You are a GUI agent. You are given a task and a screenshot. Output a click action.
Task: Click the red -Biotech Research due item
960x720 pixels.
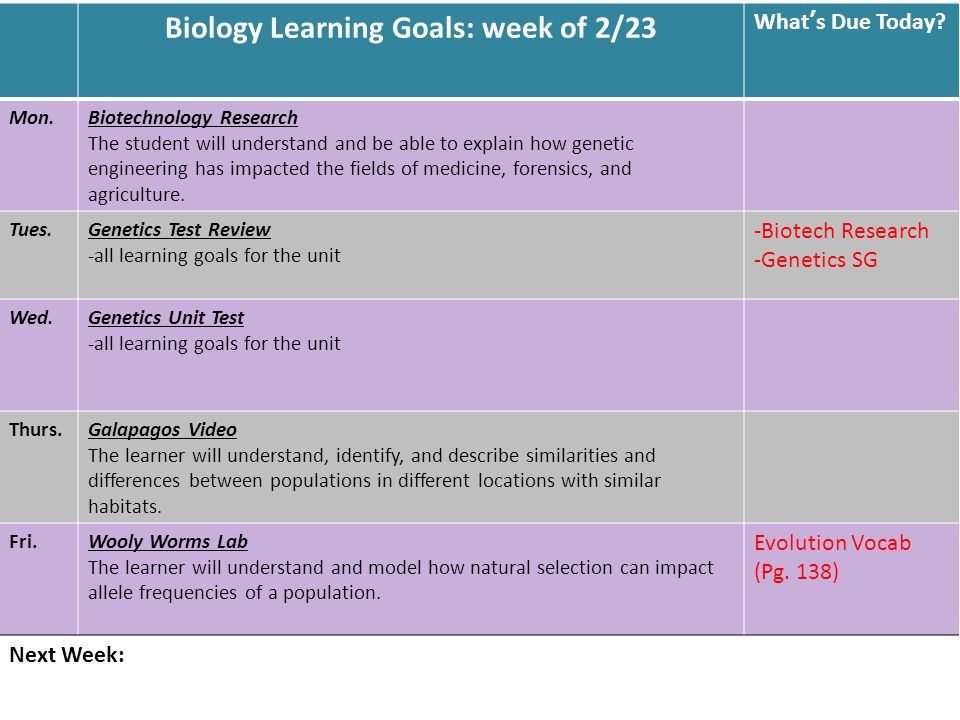(841, 231)
